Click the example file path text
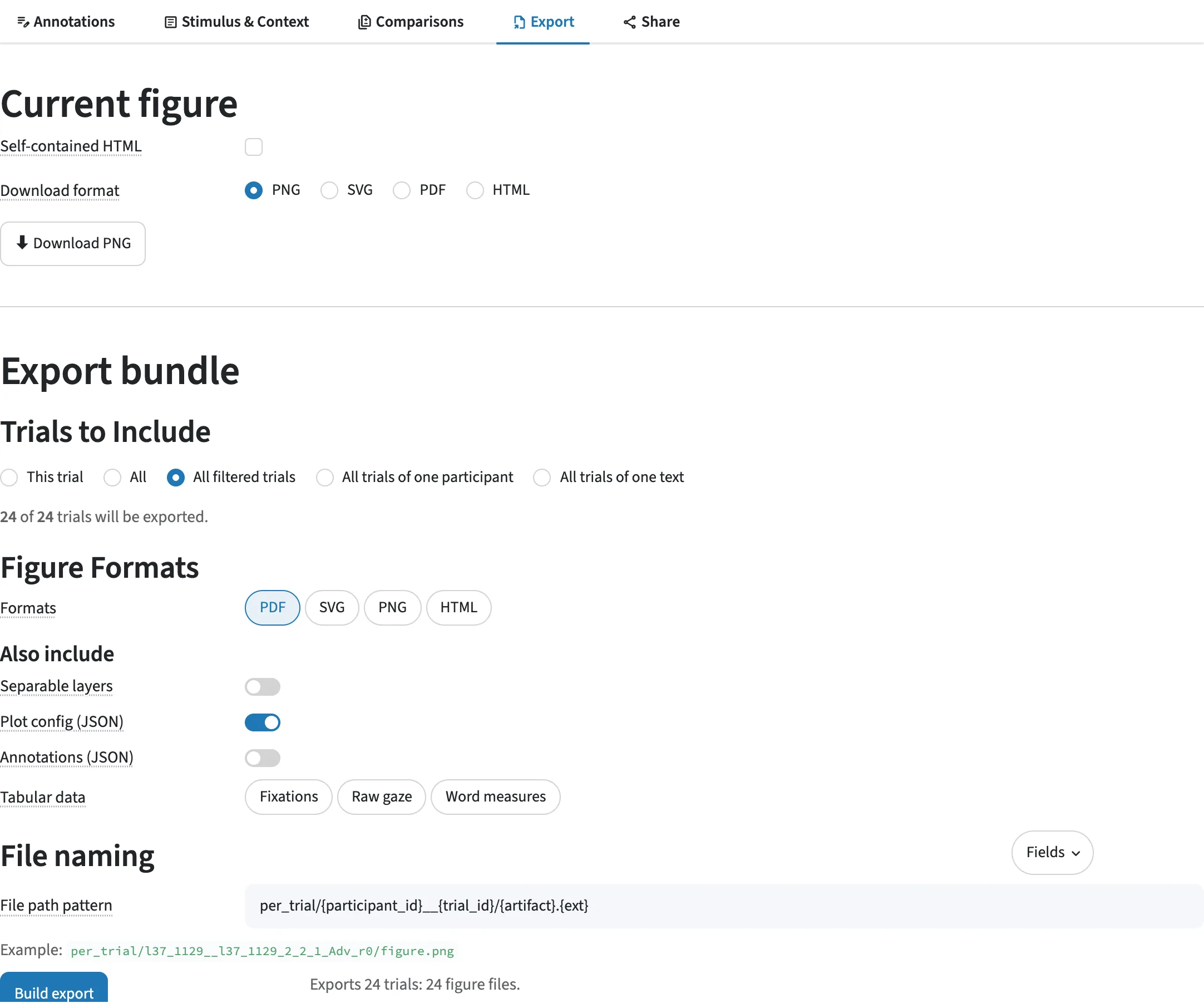 click(x=262, y=951)
